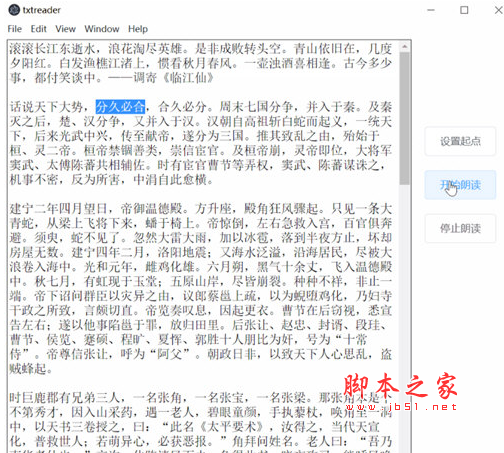Click the text 白发渔樵江渚上

(102, 63)
